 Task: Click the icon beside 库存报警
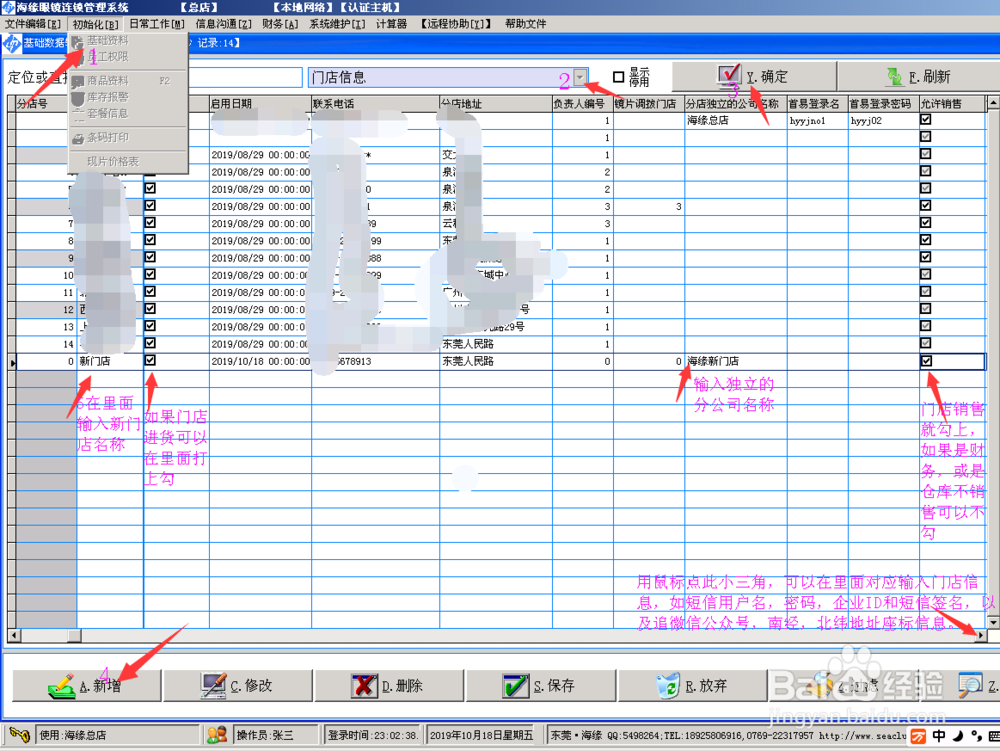[78, 98]
